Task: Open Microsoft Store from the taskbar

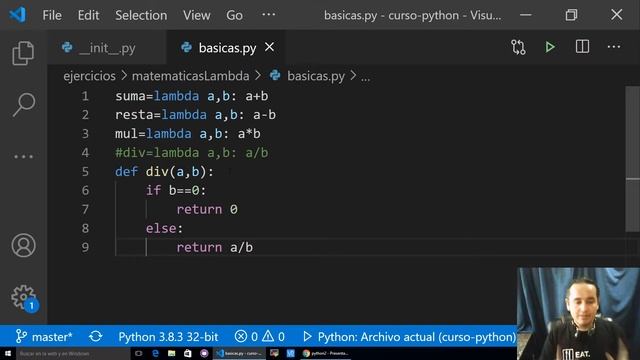Action: click(x=187, y=353)
